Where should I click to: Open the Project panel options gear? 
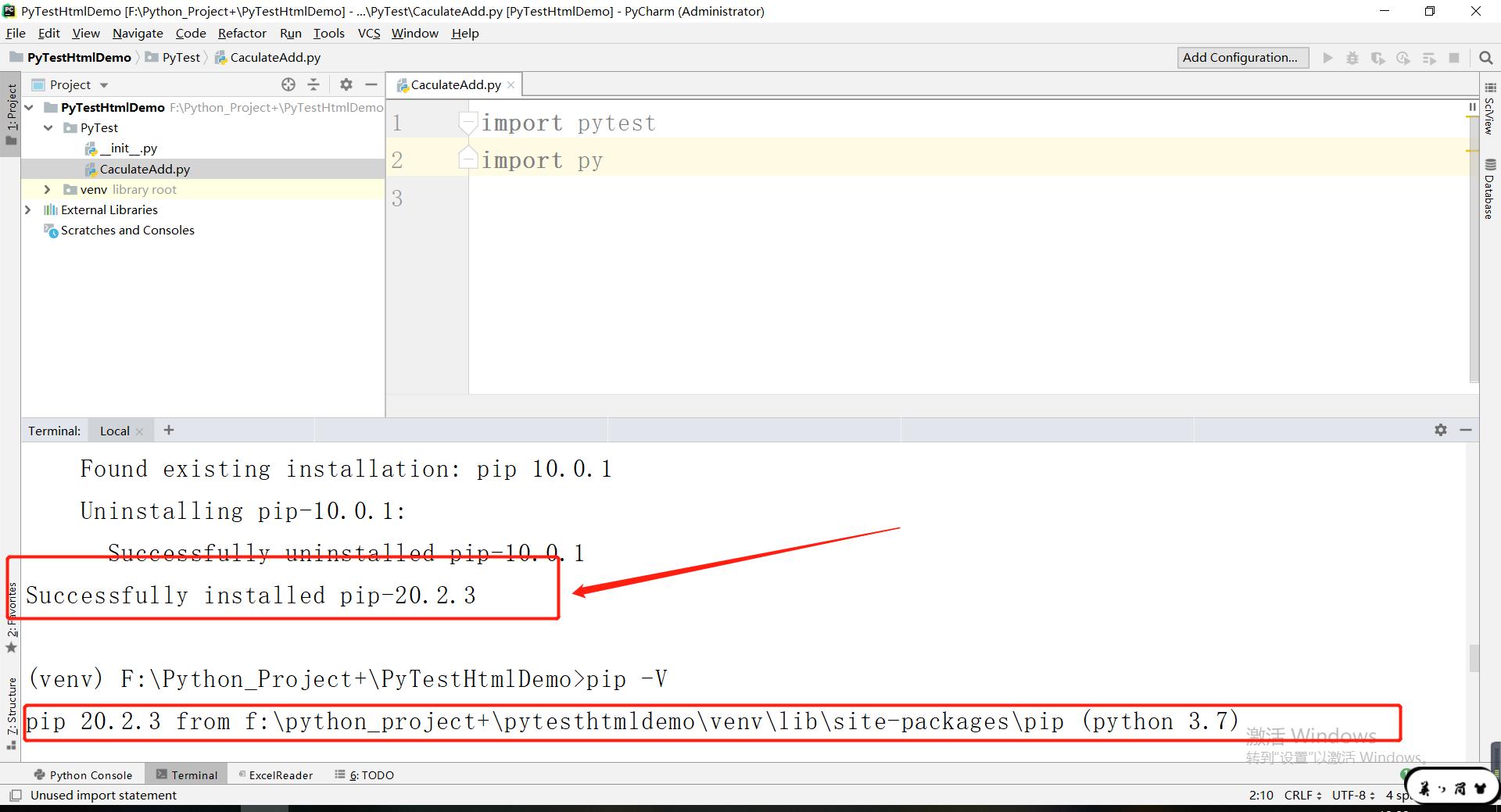coord(346,84)
